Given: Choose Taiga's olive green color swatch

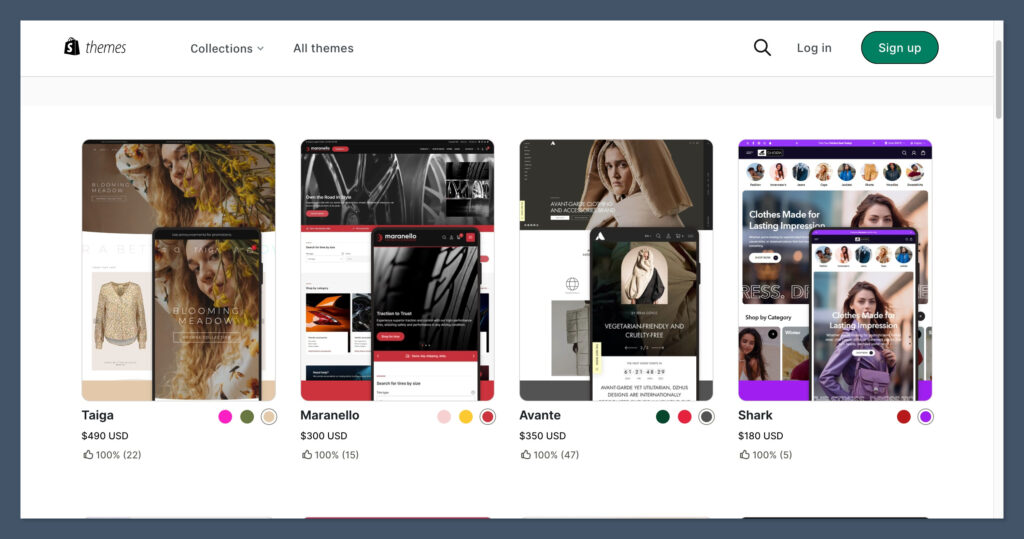Looking at the screenshot, I should (247, 417).
